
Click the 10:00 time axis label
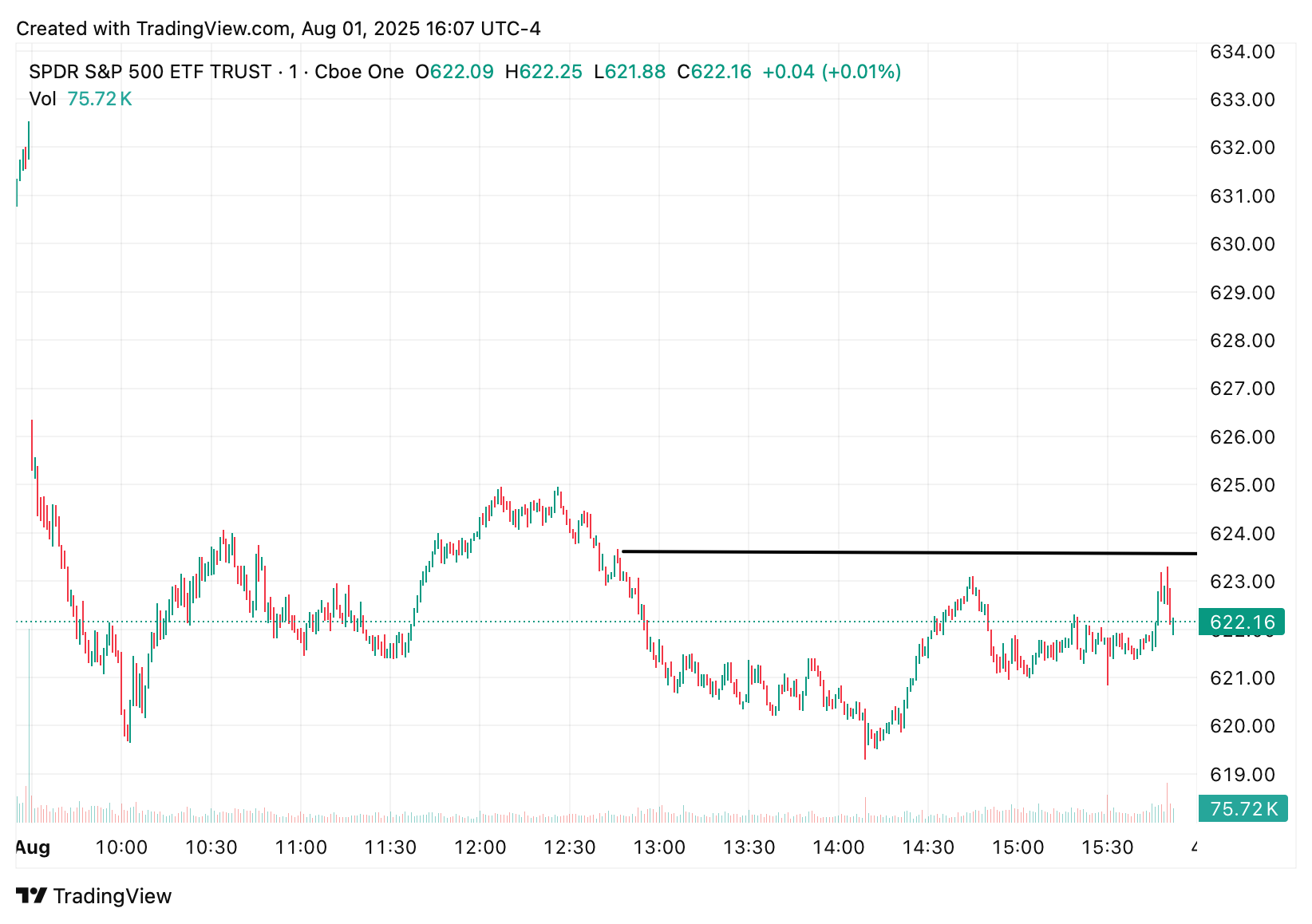(121, 847)
